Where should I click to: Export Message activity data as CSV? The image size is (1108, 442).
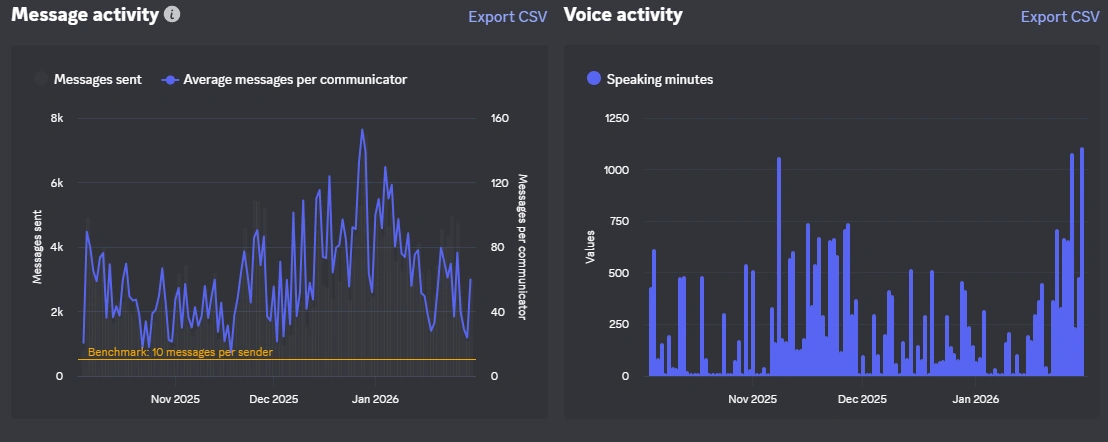[x=507, y=17]
